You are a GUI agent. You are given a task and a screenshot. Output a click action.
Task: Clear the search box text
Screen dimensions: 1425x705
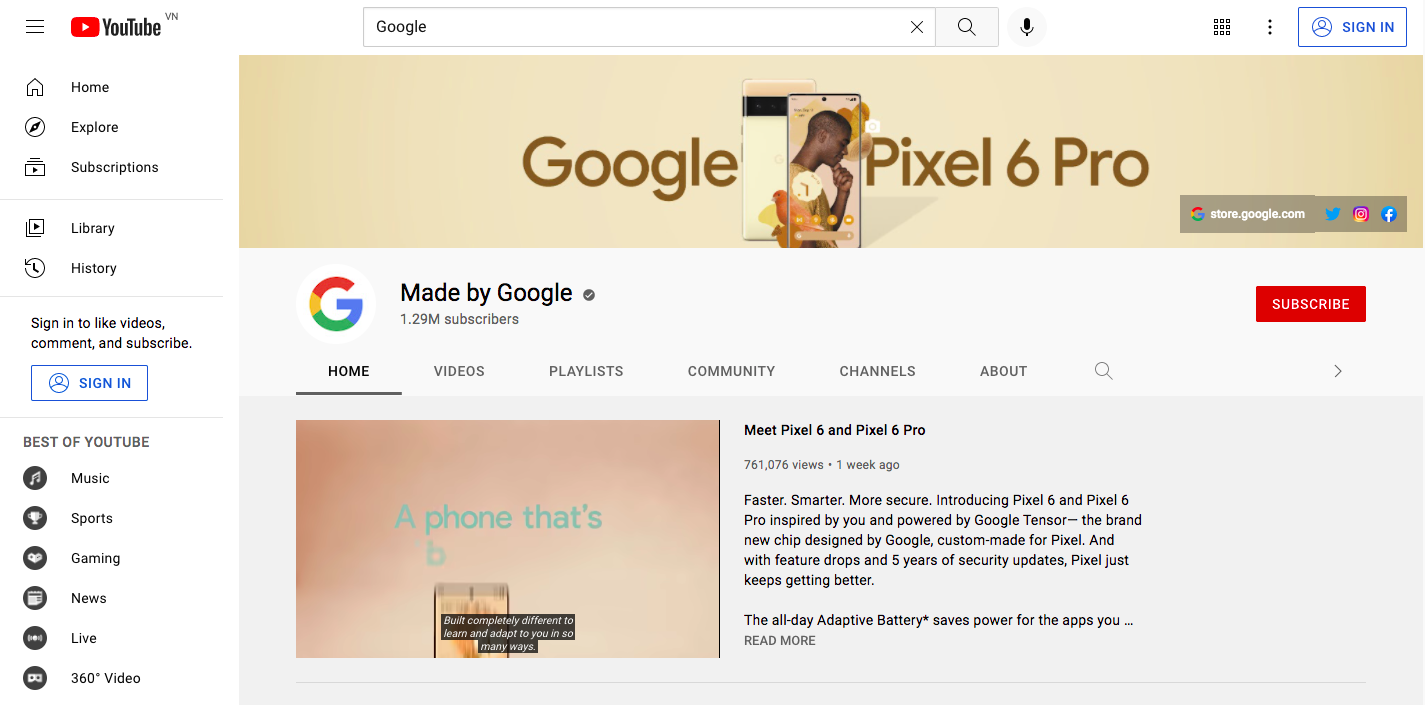click(916, 27)
